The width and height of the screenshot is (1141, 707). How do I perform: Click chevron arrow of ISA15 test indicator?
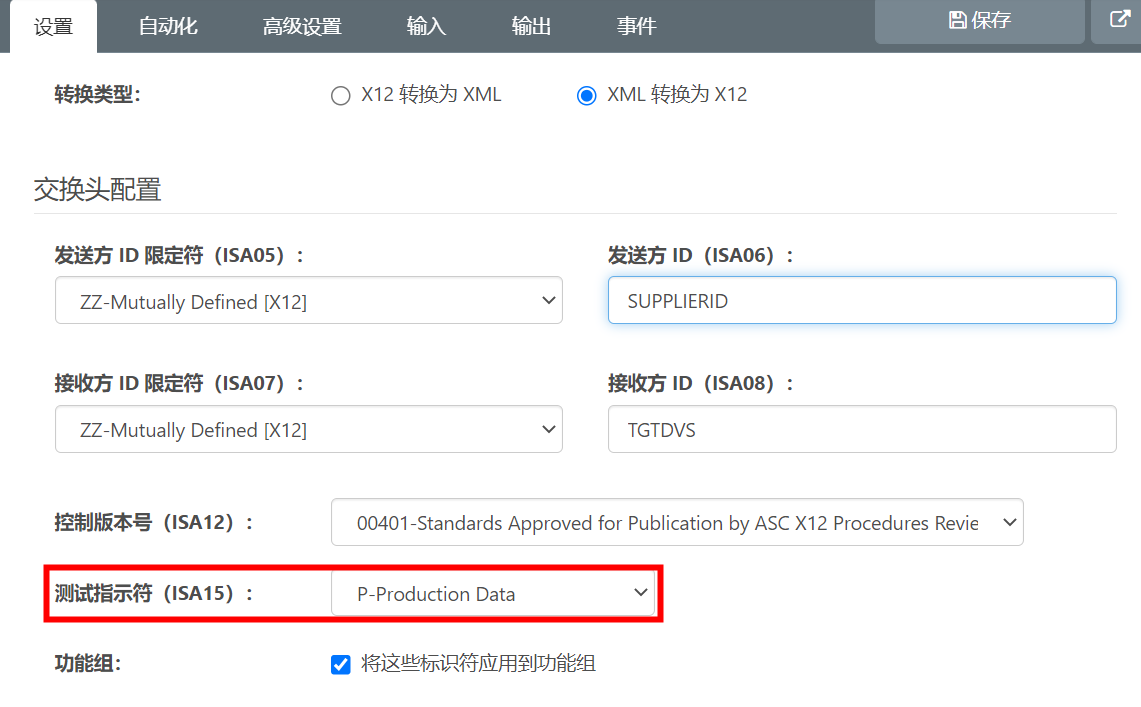pos(640,593)
